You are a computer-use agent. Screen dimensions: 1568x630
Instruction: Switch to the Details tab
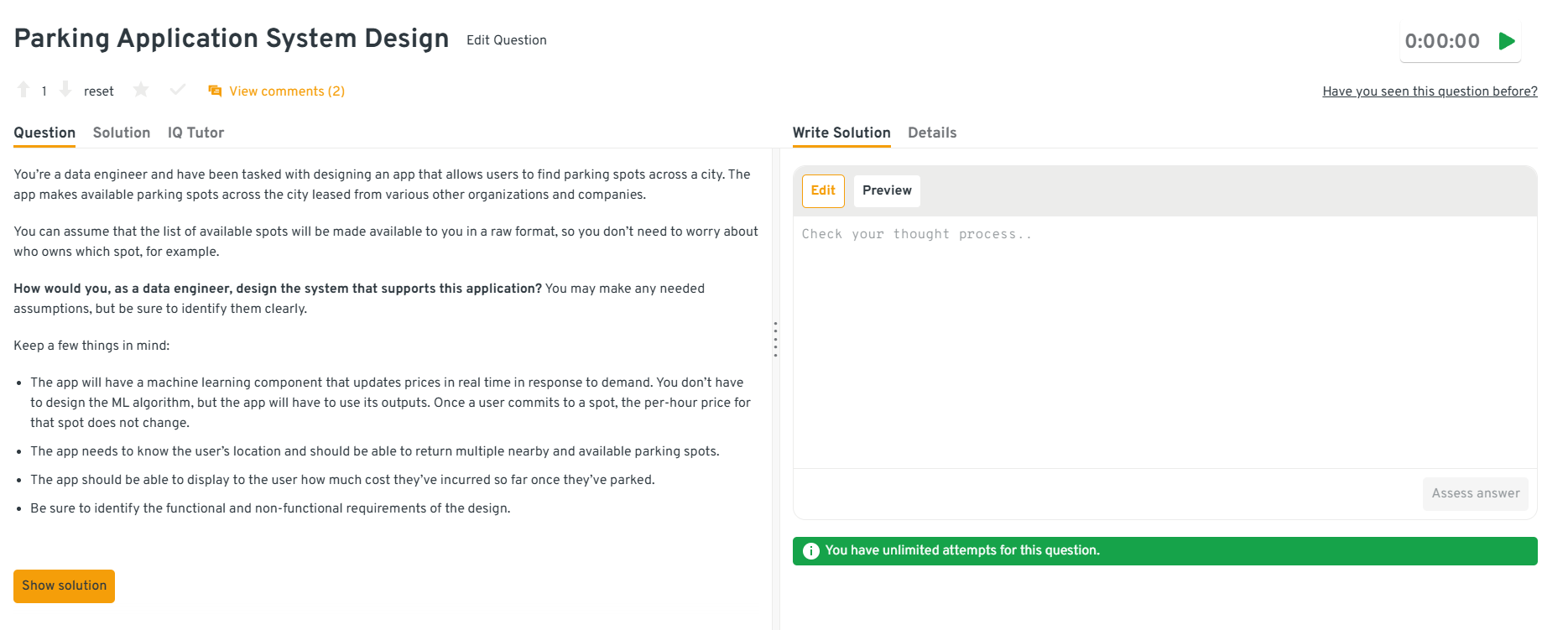[931, 133]
